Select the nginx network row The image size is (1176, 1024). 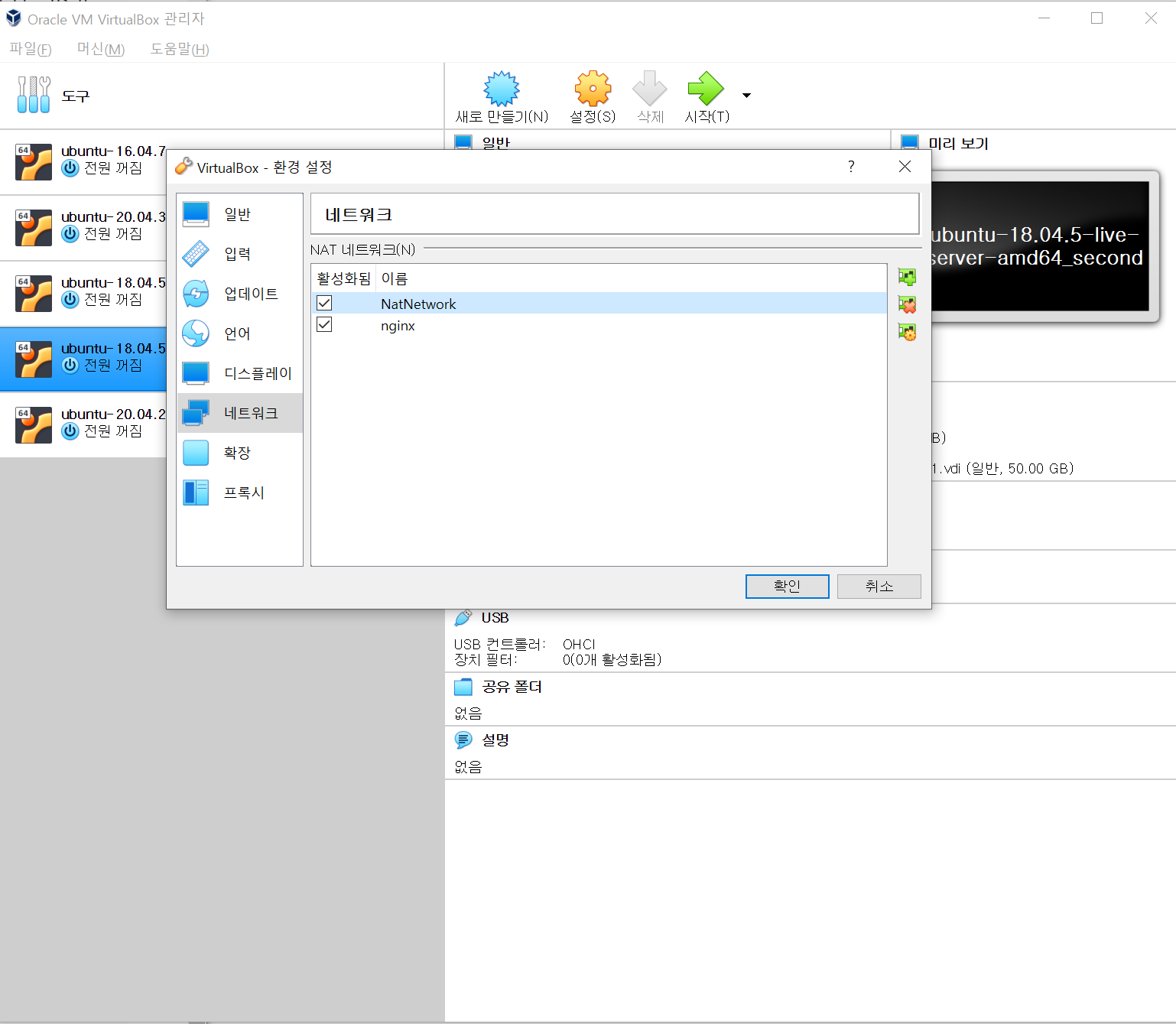click(599, 325)
